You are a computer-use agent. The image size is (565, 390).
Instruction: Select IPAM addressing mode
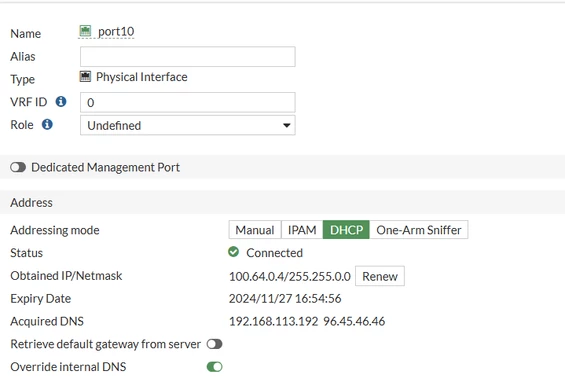302,230
